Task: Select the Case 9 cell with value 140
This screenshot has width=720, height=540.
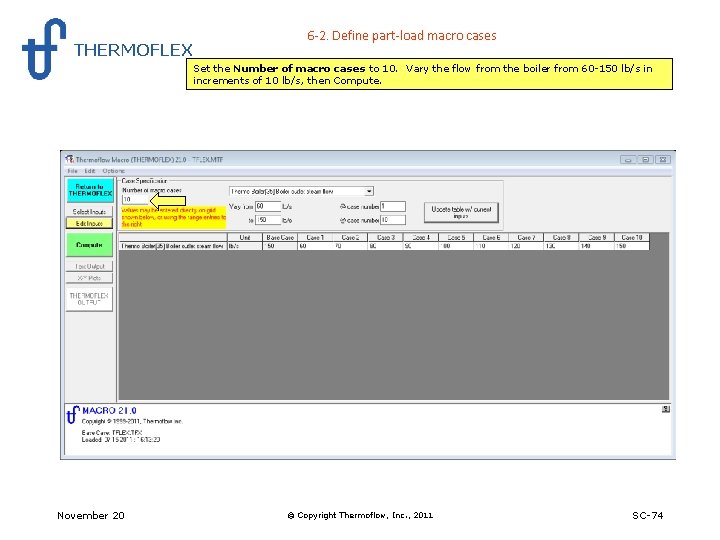Action: click(x=597, y=246)
